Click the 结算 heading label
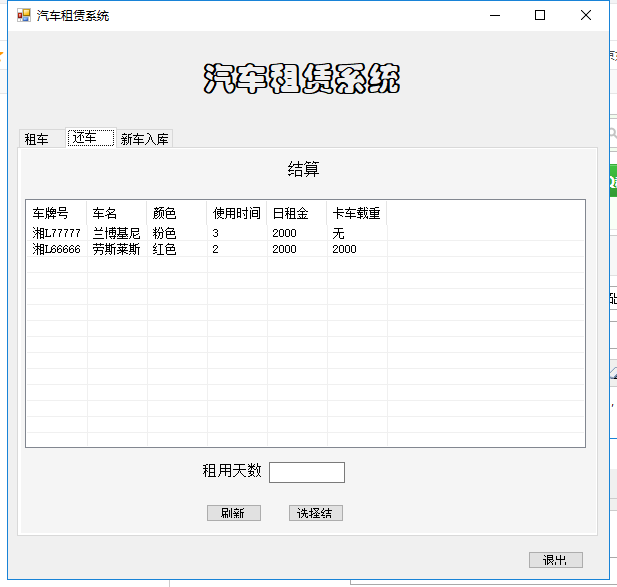This screenshot has width=617, height=587. pos(303,169)
